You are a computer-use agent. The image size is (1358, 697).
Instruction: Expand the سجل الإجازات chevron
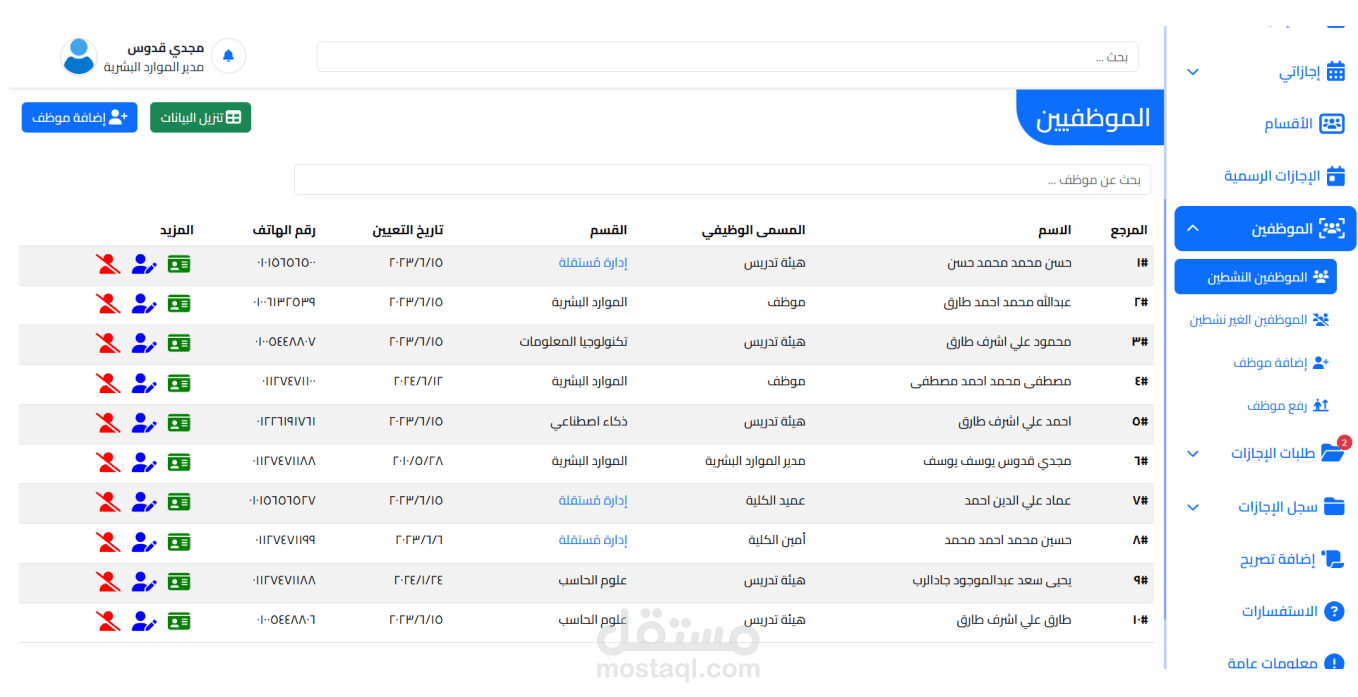tap(1192, 507)
